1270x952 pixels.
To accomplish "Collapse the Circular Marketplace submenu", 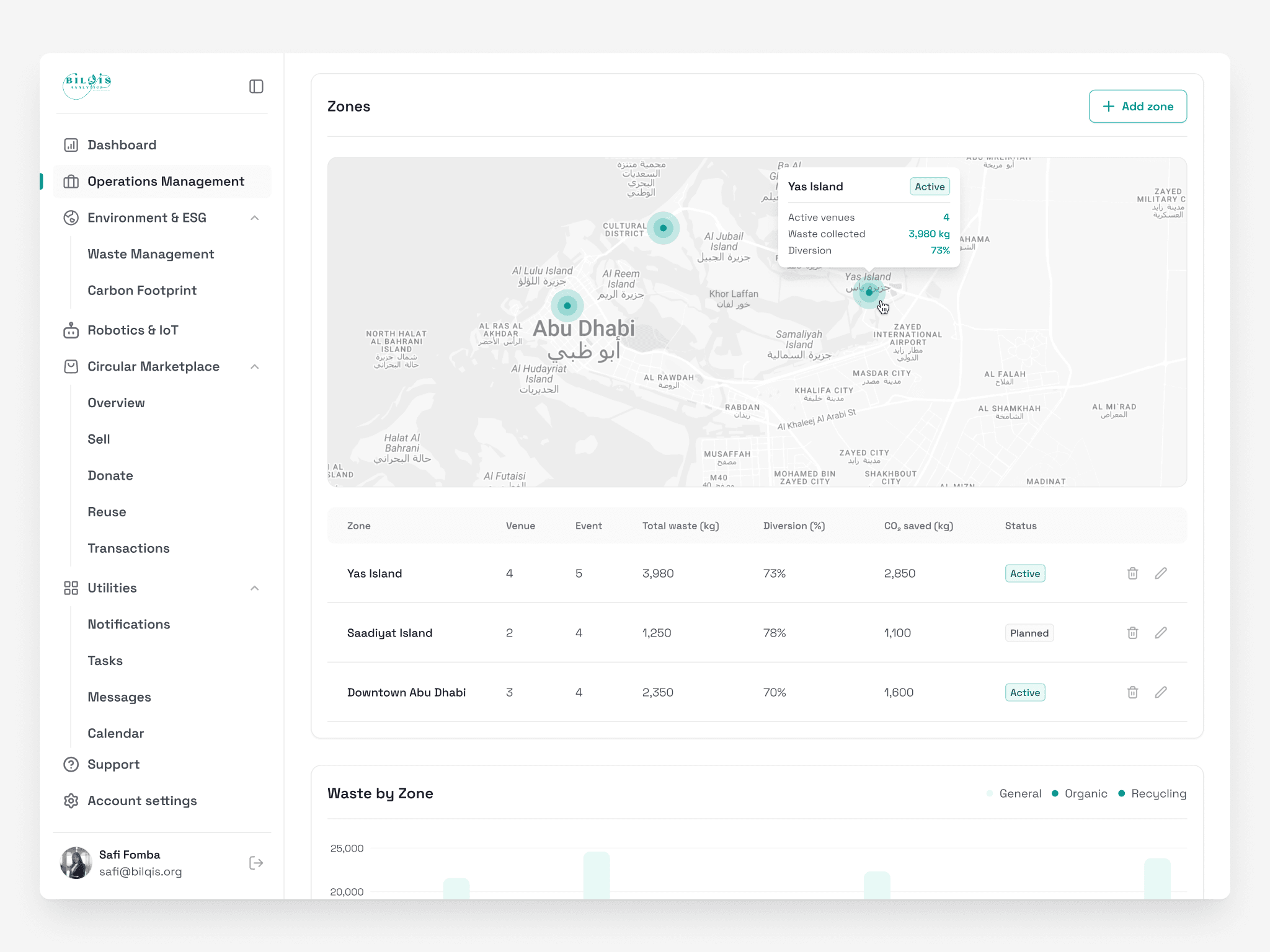I will tap(254, 366).
